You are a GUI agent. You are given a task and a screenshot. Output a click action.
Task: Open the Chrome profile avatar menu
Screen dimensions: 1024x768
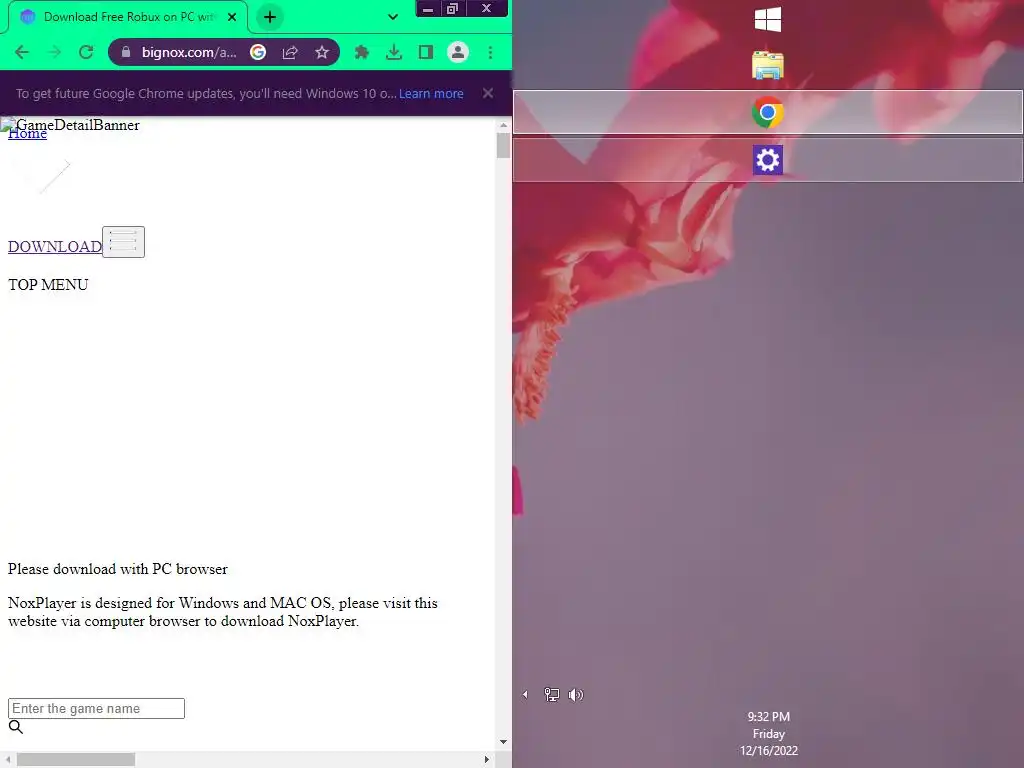[458, 52]
